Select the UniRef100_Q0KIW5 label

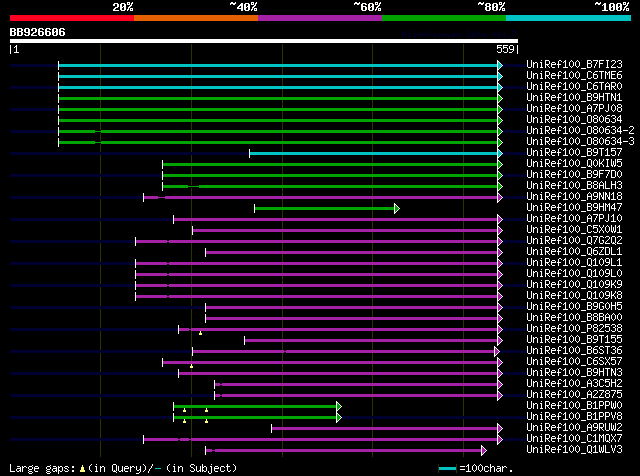(574, 164)
